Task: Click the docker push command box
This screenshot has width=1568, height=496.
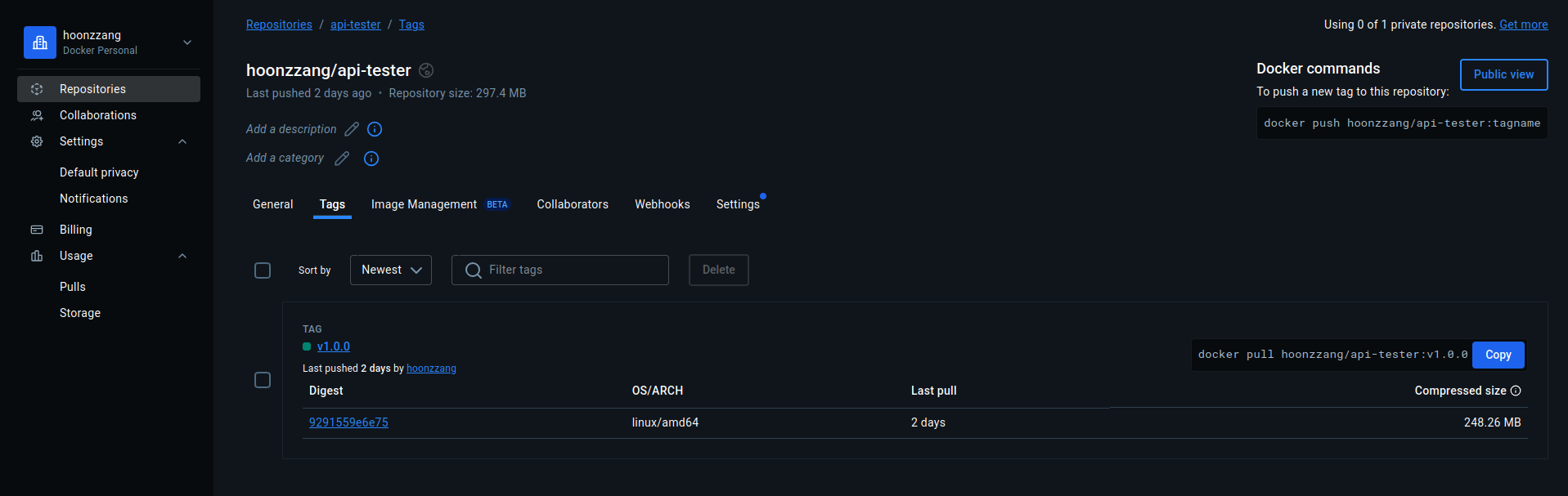Action: (1402, 123)
